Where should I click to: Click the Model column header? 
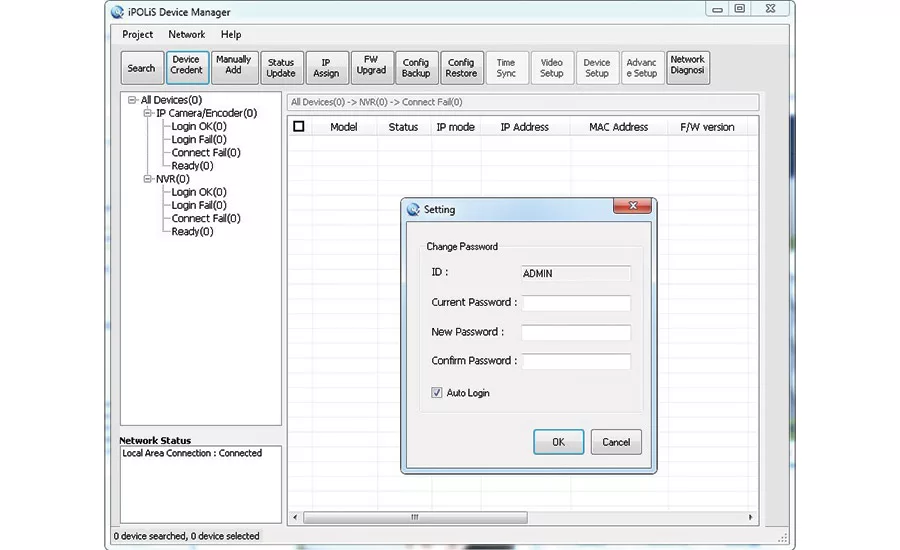(x=344, y=127)
